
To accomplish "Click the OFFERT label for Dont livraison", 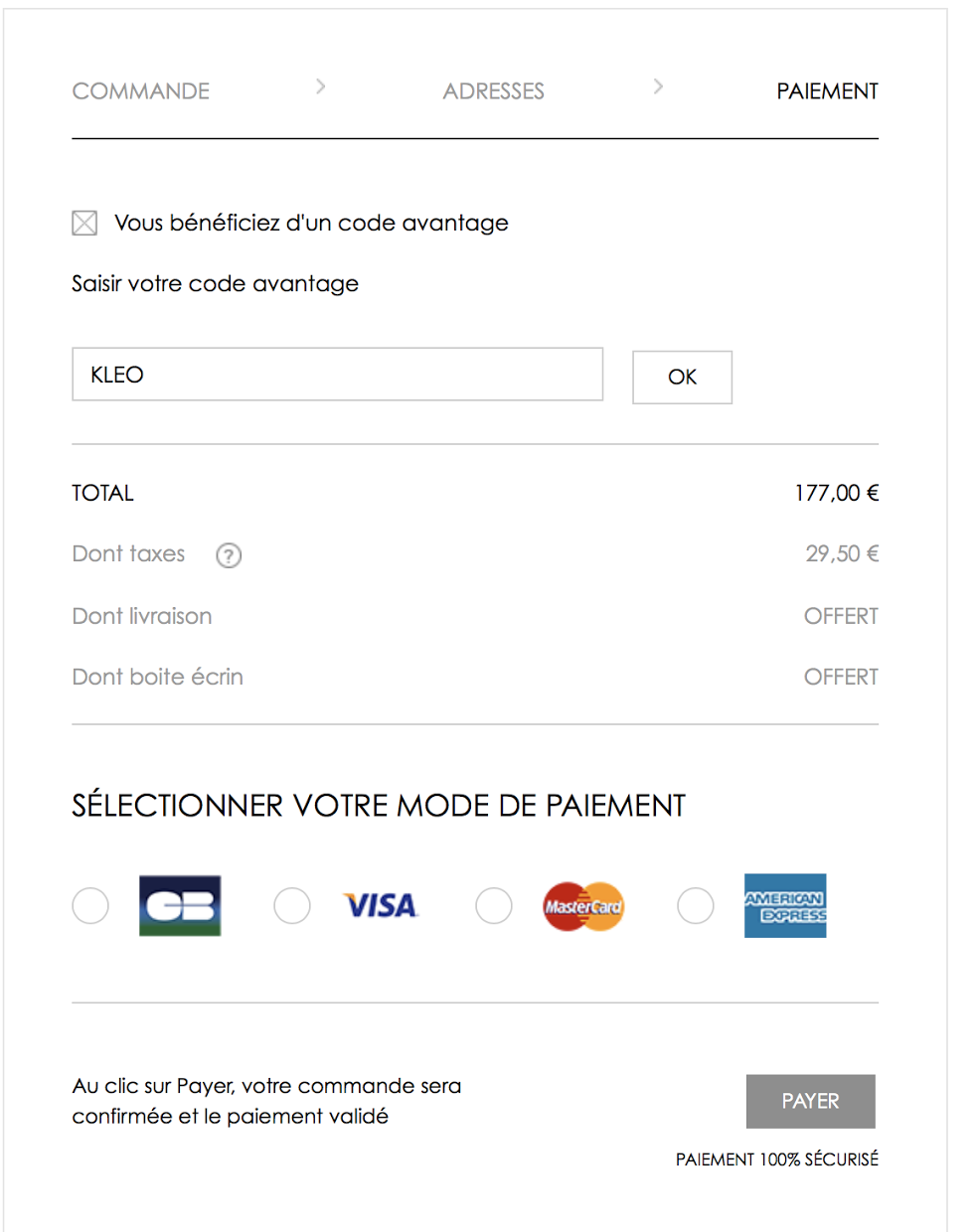I will pyautogui.click(x=841, y=616).
